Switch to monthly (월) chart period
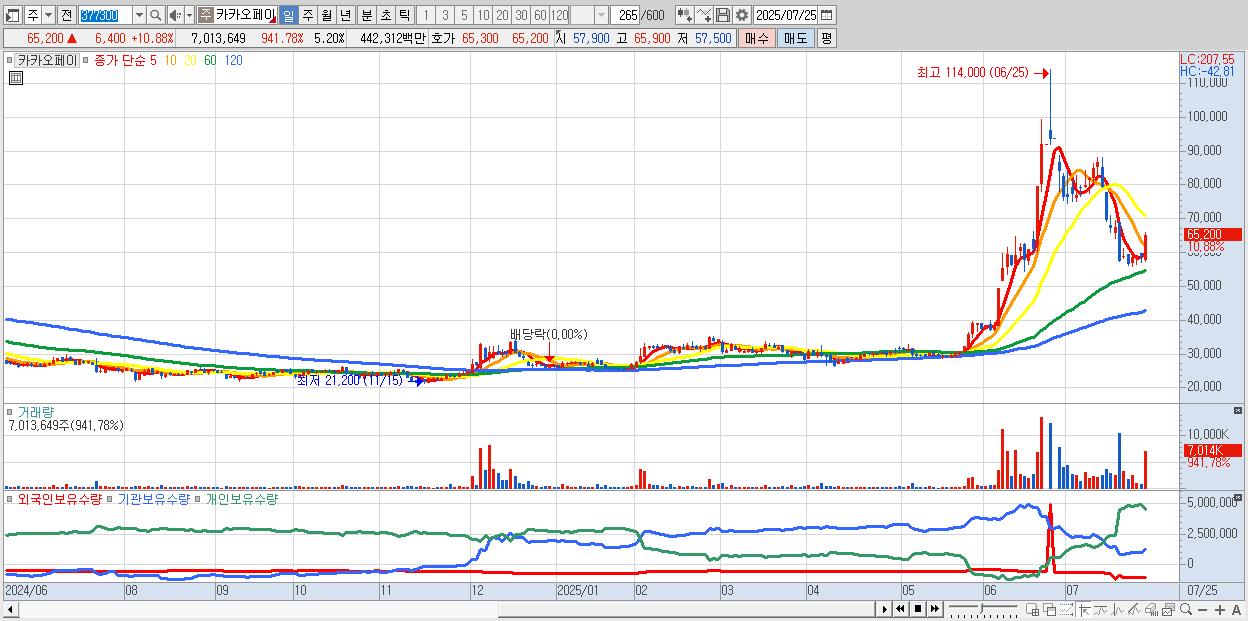Screen dimensions: 1248x621 [326, 15]
